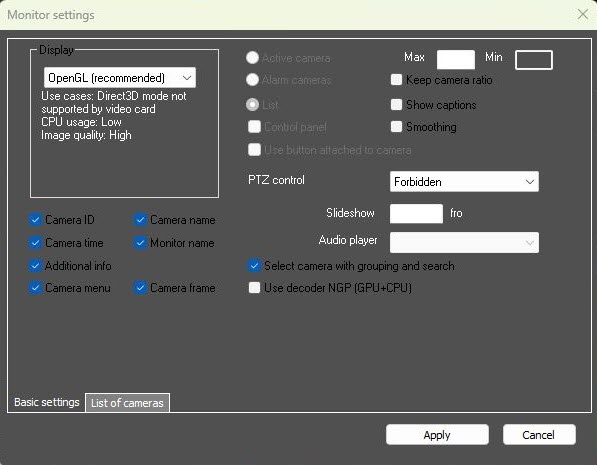
Task: Uncheck the Camera ID checkbox
Action: click(35, 220)
